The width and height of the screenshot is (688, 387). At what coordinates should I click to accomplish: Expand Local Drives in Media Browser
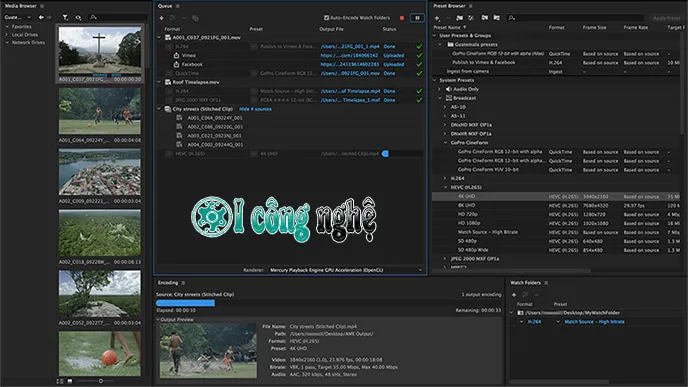[x=7, y=35]
